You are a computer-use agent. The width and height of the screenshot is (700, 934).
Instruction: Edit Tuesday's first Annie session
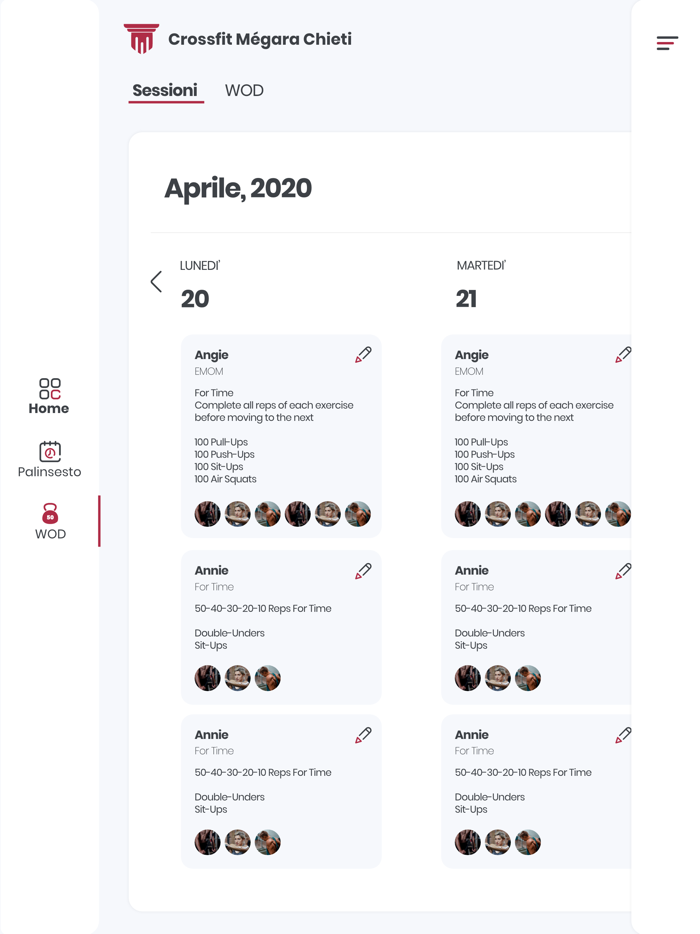tap(623, 571)
